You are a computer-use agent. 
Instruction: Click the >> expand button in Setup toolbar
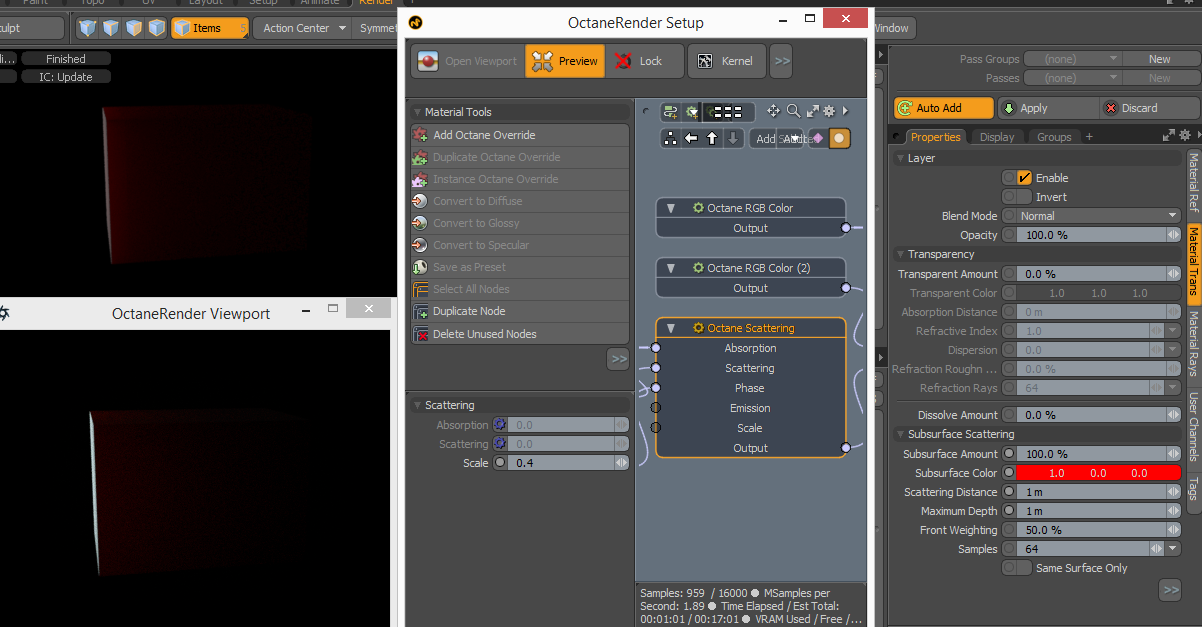782,61
